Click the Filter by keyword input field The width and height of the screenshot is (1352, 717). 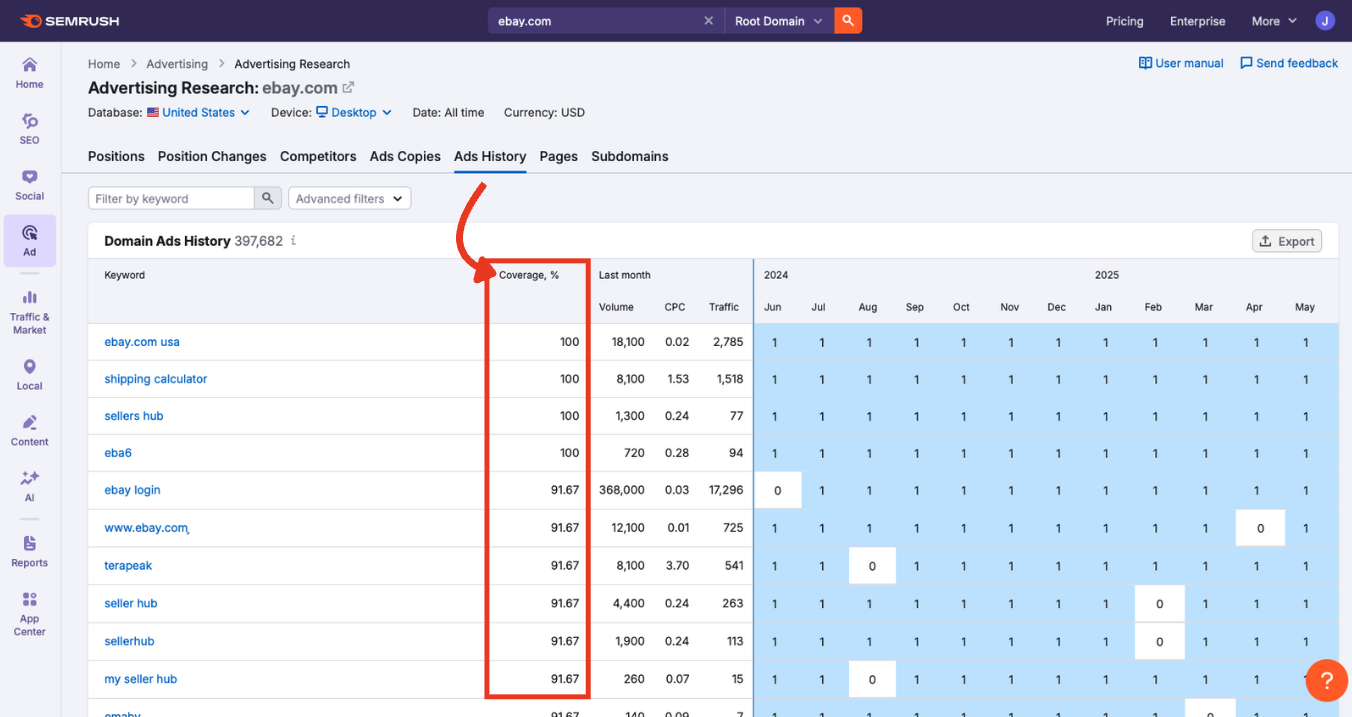(x=170, y=198)
